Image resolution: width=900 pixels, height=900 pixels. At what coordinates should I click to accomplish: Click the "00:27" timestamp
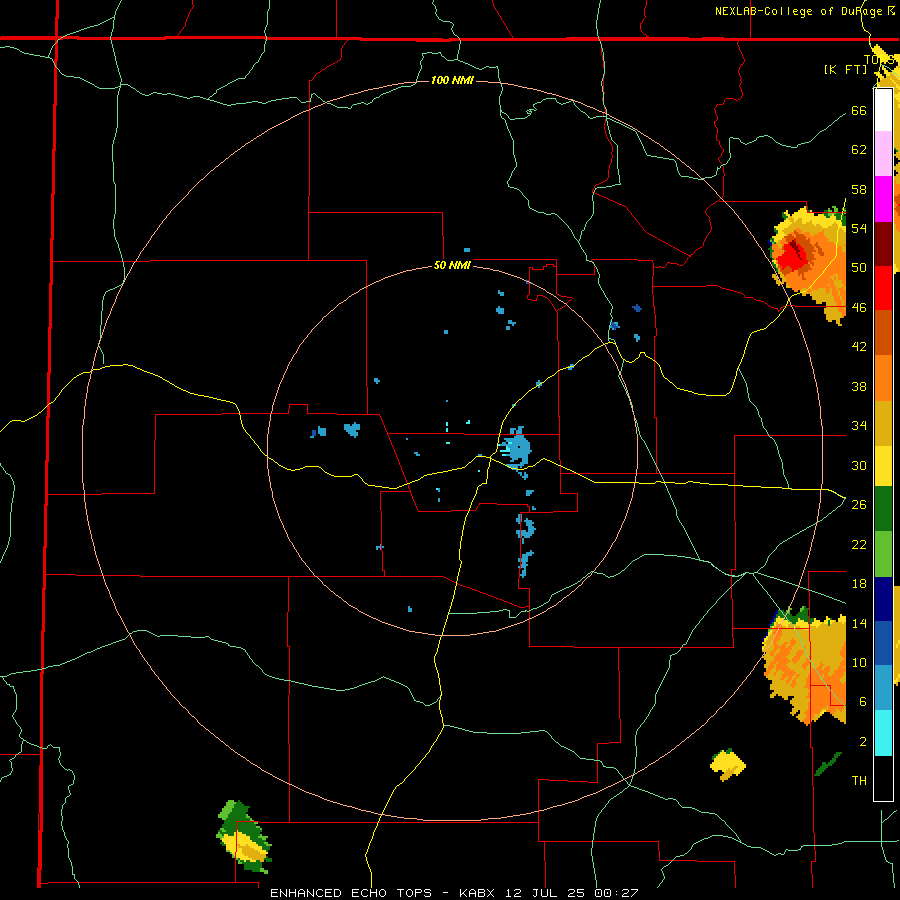point(616,893)
